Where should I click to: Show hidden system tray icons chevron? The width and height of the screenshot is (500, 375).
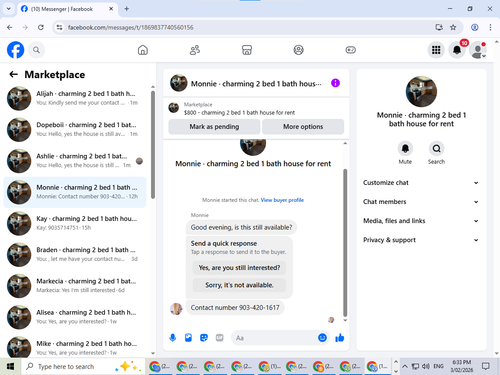pyautogui.click(x=405, y=366)
